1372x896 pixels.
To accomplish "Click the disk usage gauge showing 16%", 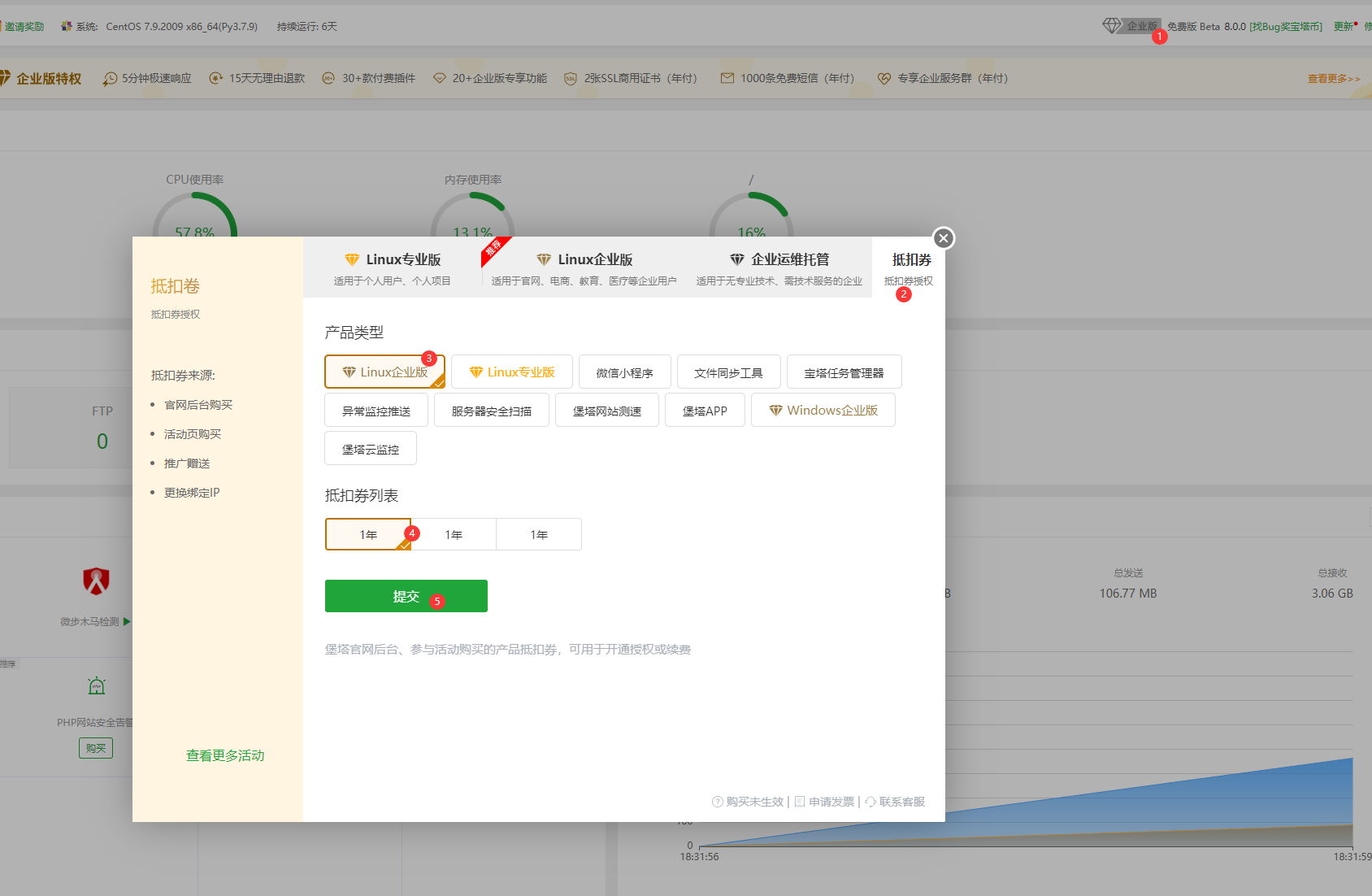I will click(751, 215).
